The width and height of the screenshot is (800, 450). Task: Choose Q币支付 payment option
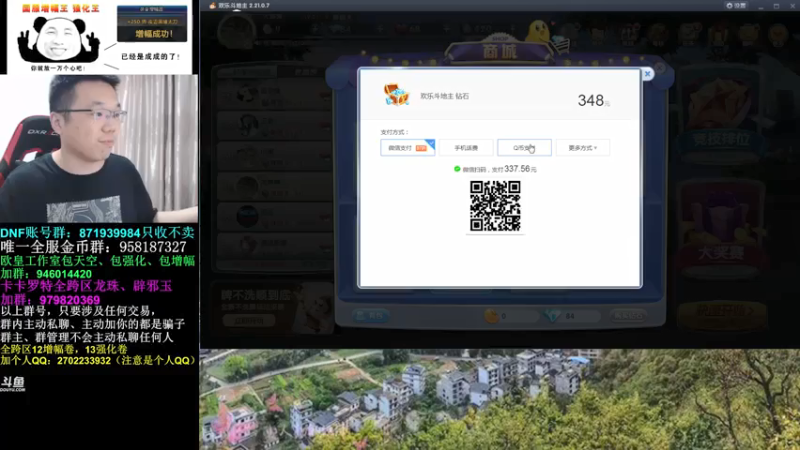pyautogui.click(x=524, y=148)
